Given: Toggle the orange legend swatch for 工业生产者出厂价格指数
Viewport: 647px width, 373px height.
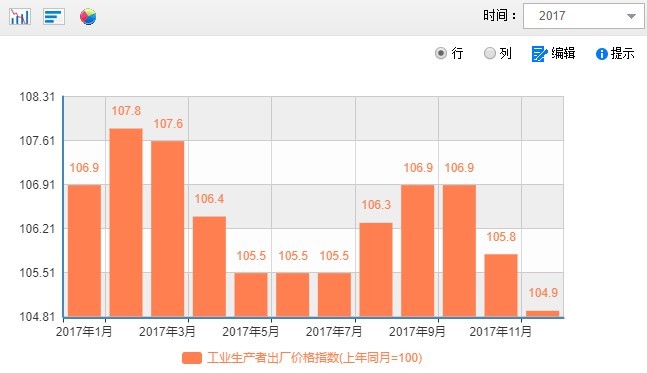Looking at the screenshot, I should point(192,358).
